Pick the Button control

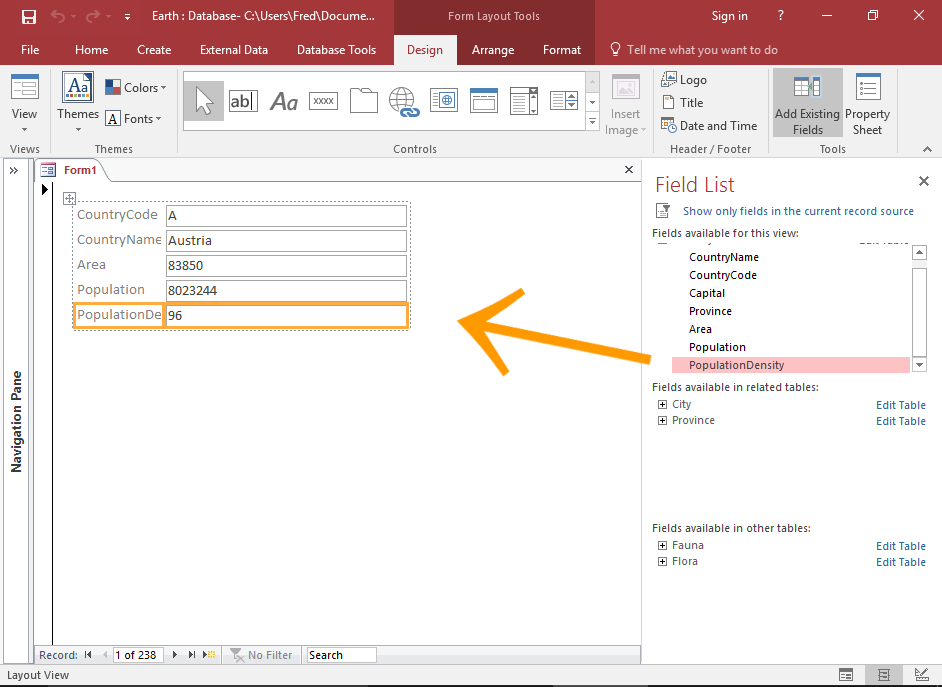pyautogui.click(x=323, y=101)
